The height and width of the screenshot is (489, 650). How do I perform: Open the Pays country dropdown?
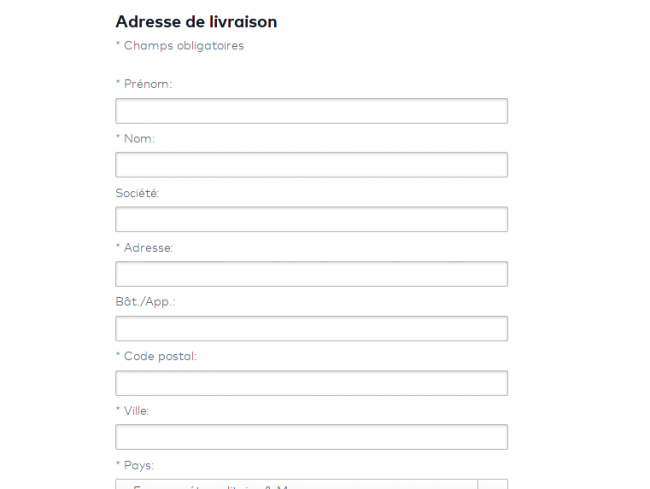point(296,485)
